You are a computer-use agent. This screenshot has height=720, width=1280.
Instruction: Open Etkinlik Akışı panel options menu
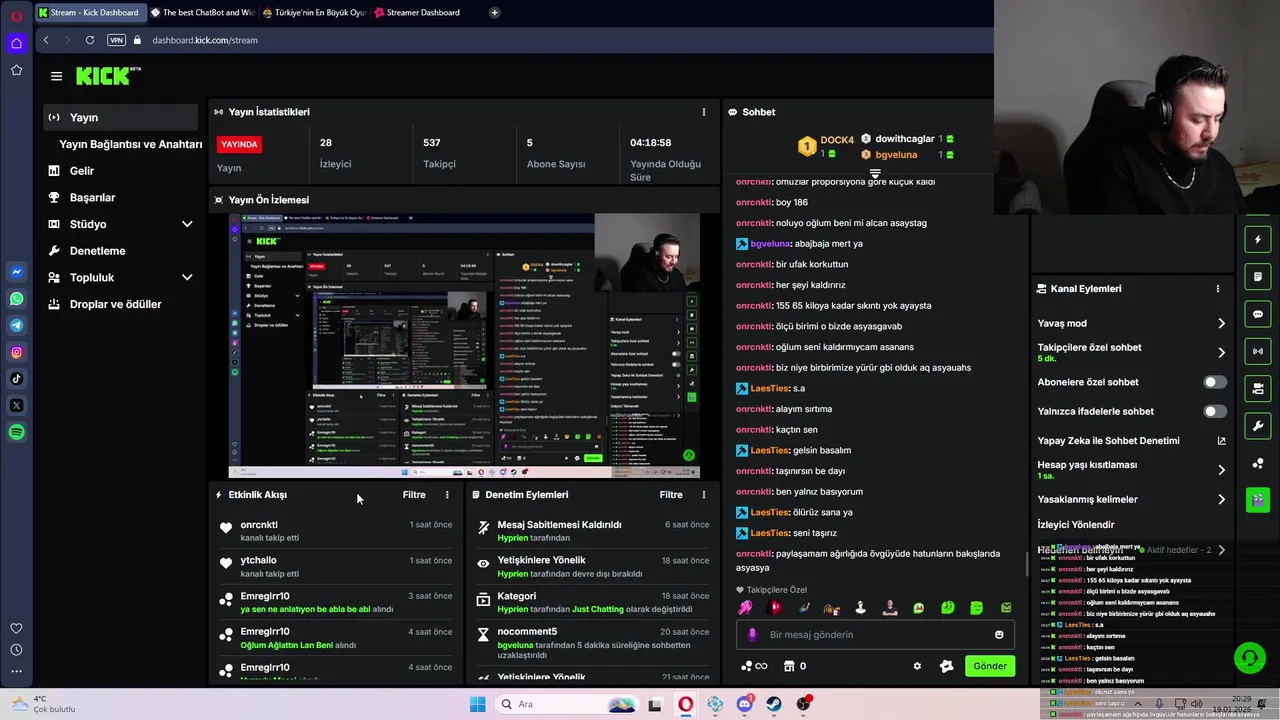447,495
